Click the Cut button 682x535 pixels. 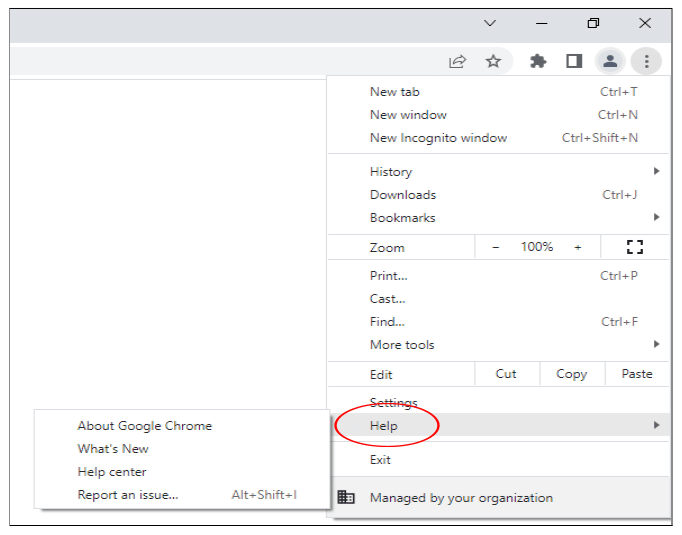point(506,374)
